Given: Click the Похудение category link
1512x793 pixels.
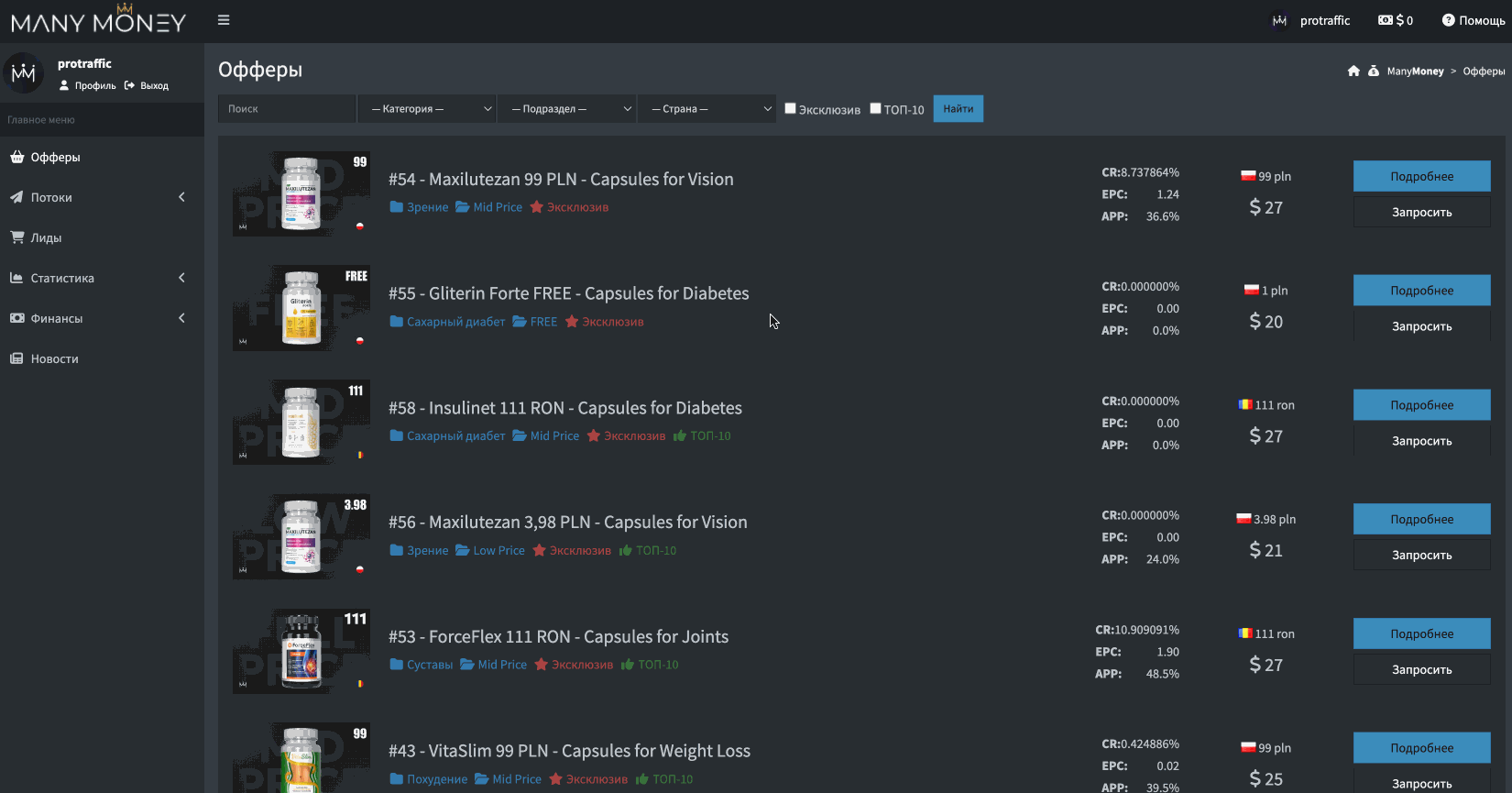Looking at the screenshot, I should [437, 779].
